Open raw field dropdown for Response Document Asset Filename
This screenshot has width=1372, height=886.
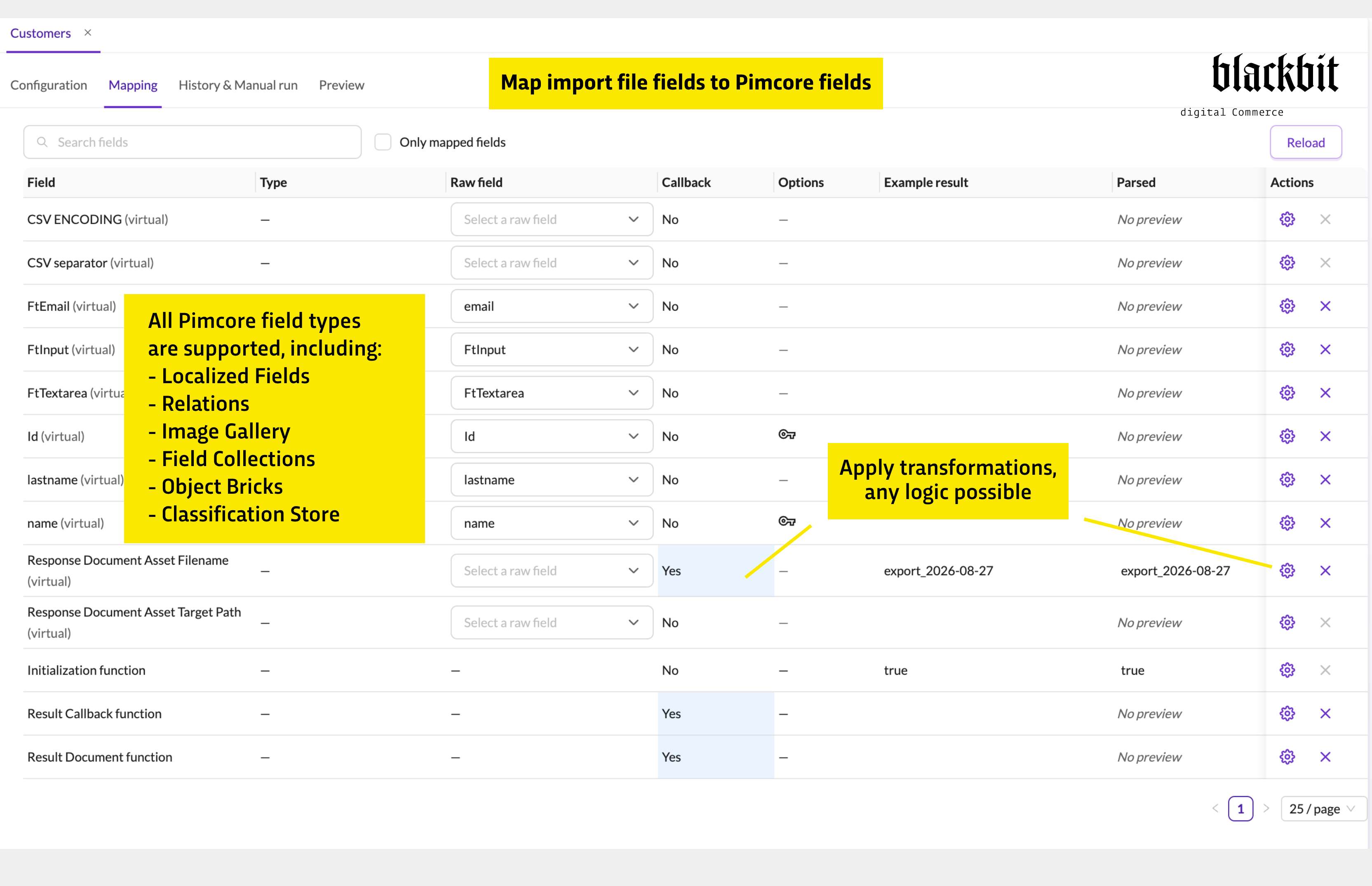pos(552,570)
